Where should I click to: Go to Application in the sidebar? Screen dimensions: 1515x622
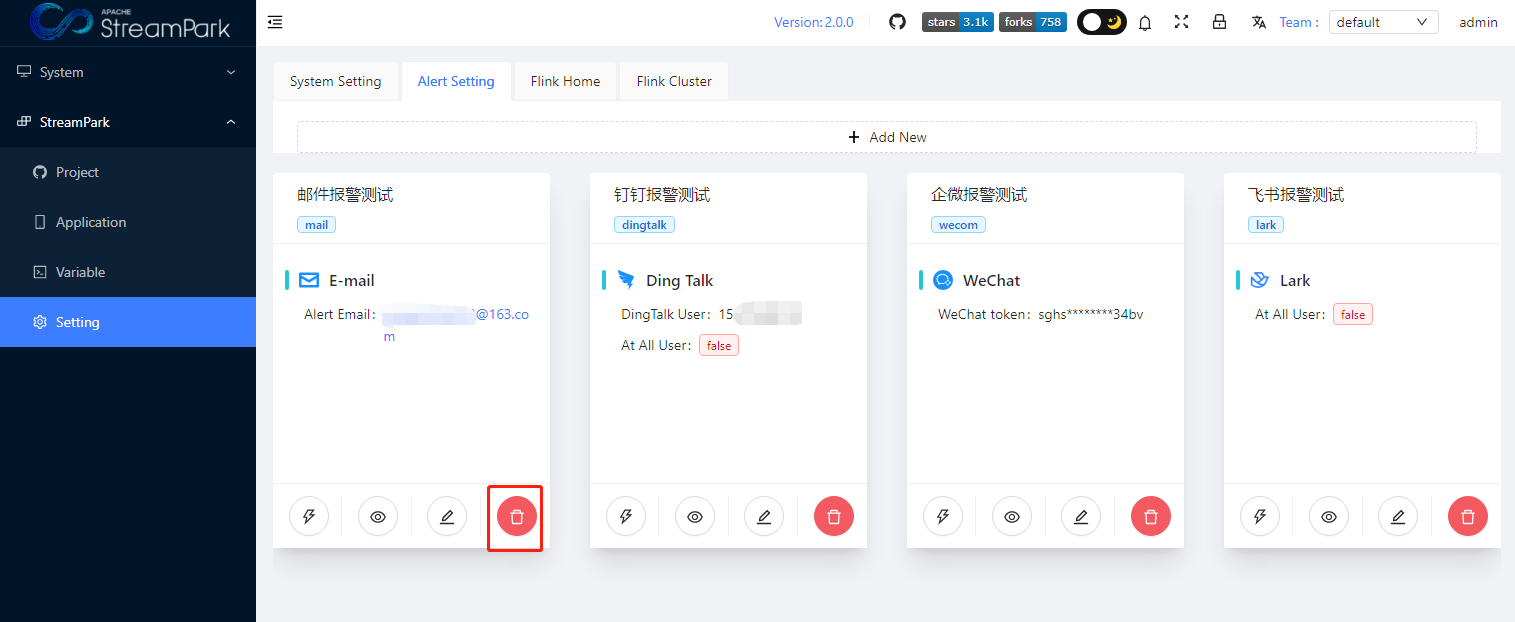[x=91, y=222]
